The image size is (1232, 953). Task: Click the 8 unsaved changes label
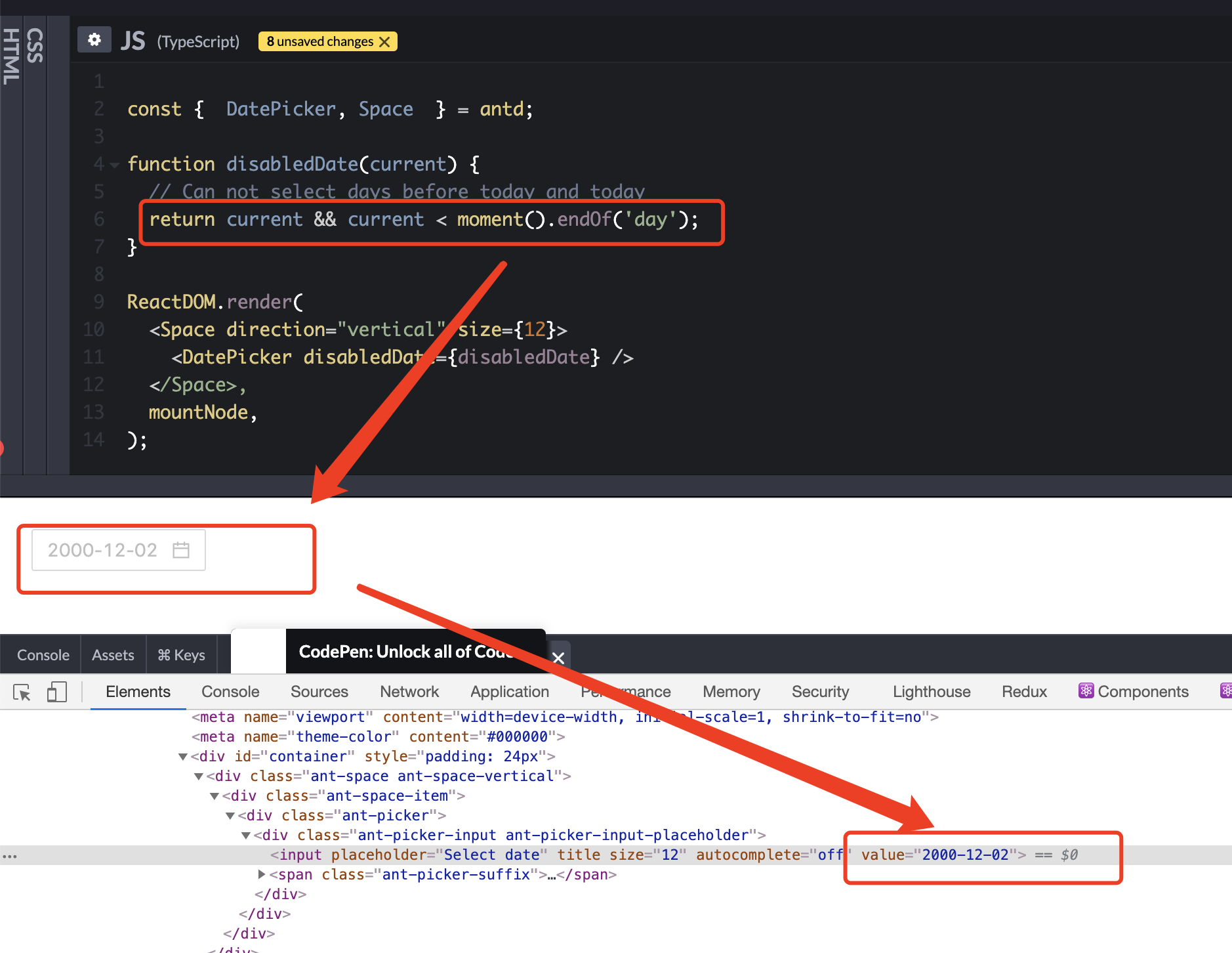tap(319, 41)
